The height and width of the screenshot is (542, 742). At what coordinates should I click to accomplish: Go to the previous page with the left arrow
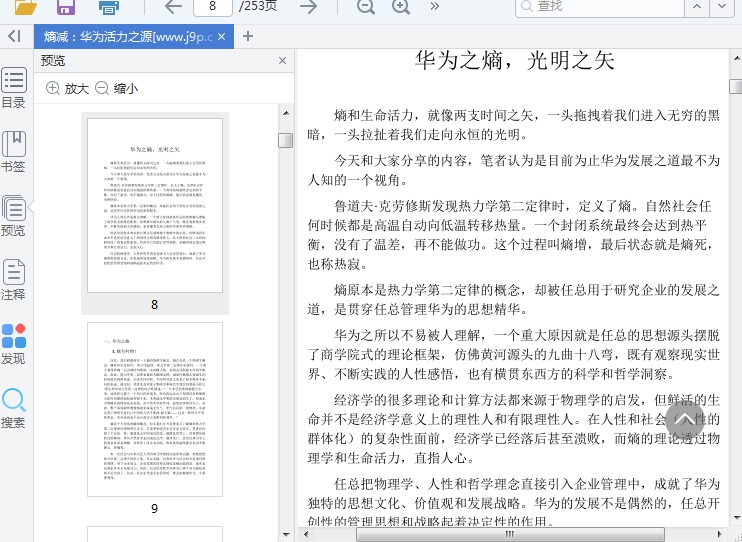pos(173,7)
